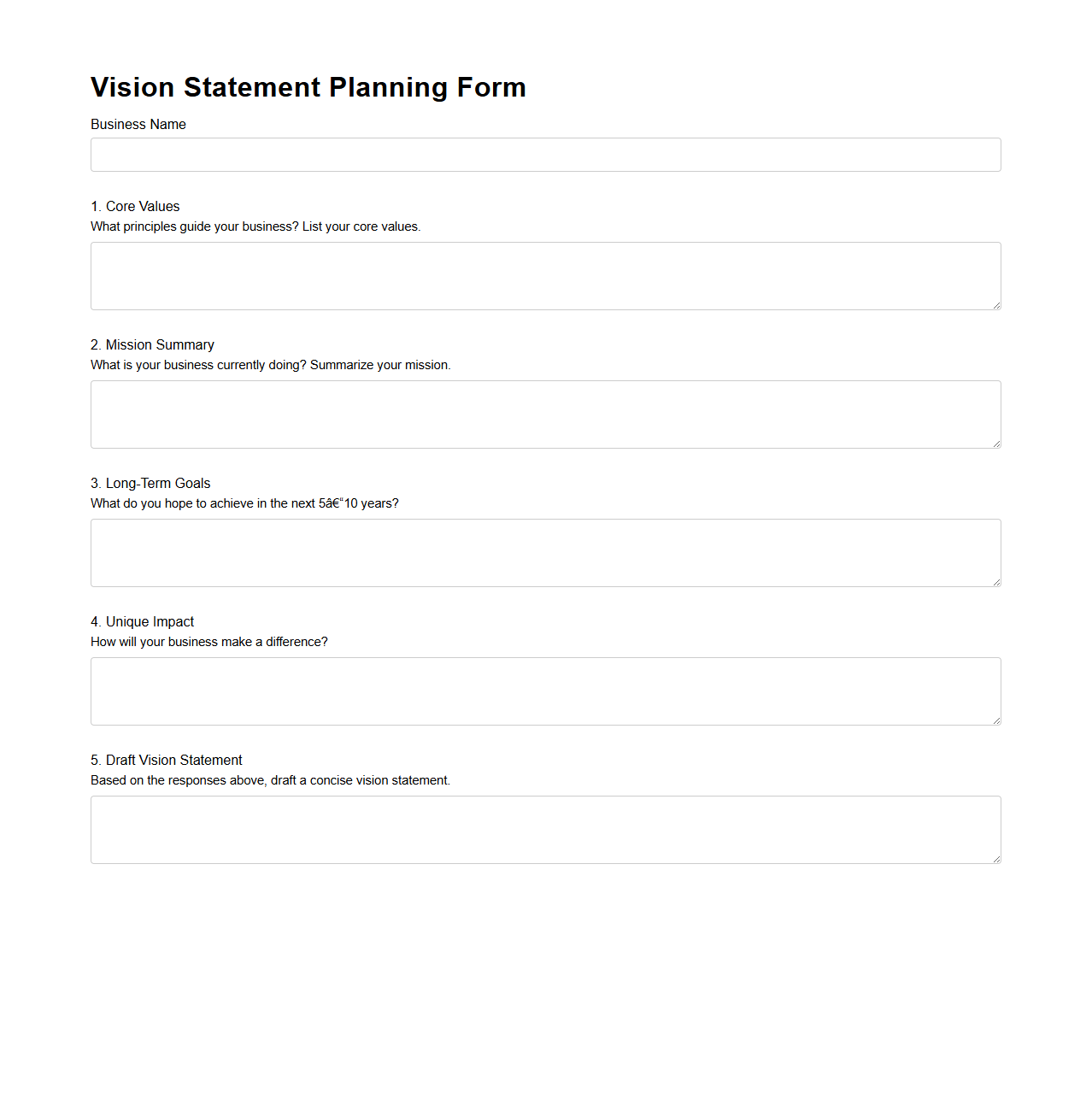1092x1111 pixels.
Task: Click the resize grip of Unique Impact box
Action: [995, 720]
